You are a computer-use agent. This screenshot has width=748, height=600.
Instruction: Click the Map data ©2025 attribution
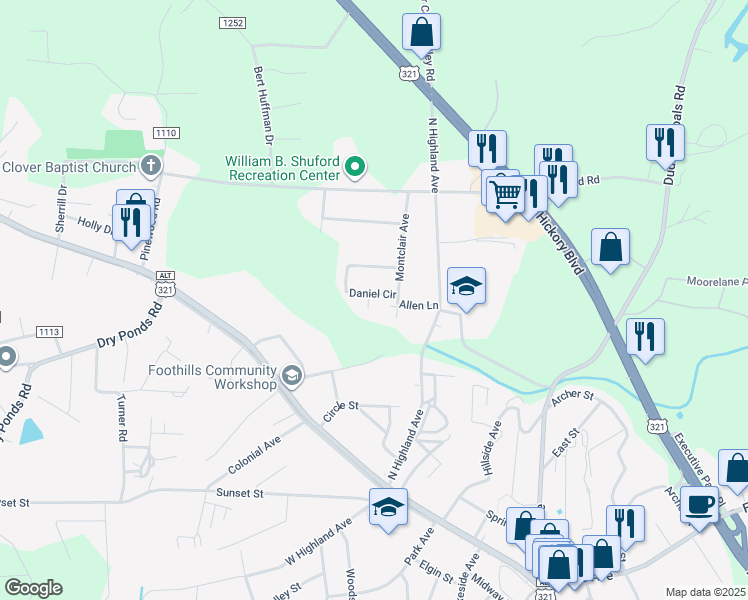click(x=705, y=592)
